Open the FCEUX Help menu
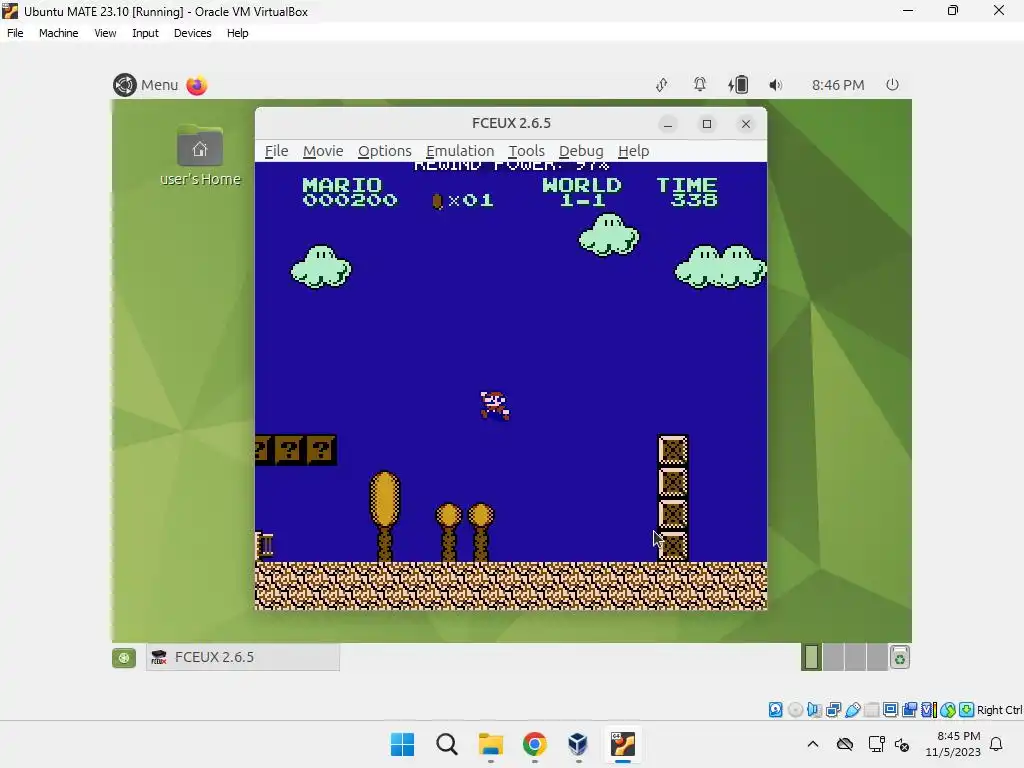The height and width of the screenshot is (768, 1024). [x=633, y=151]
